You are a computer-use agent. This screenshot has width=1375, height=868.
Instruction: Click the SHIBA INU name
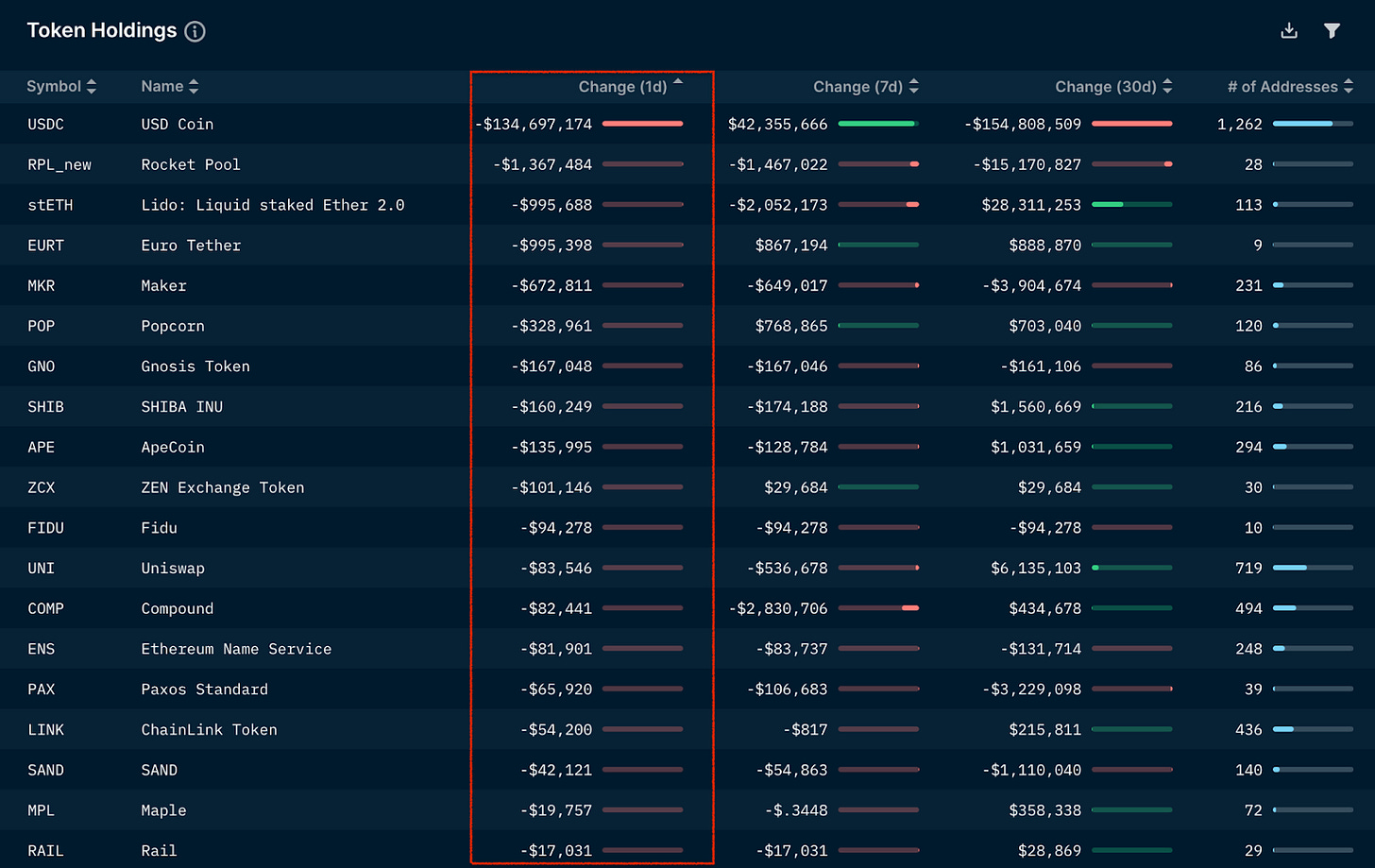pos(182,407)
